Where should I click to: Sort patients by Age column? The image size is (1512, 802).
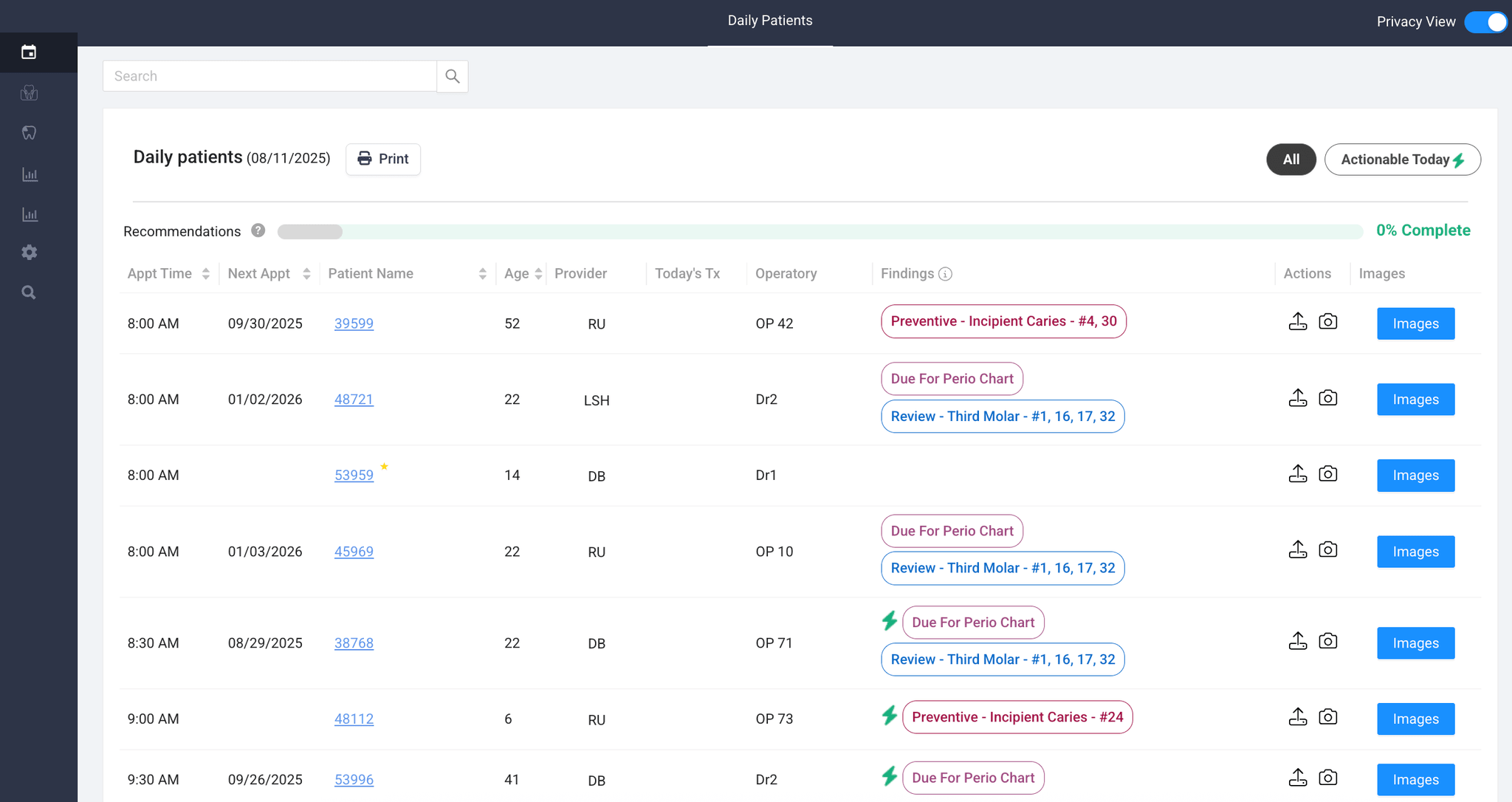(538, 273)
